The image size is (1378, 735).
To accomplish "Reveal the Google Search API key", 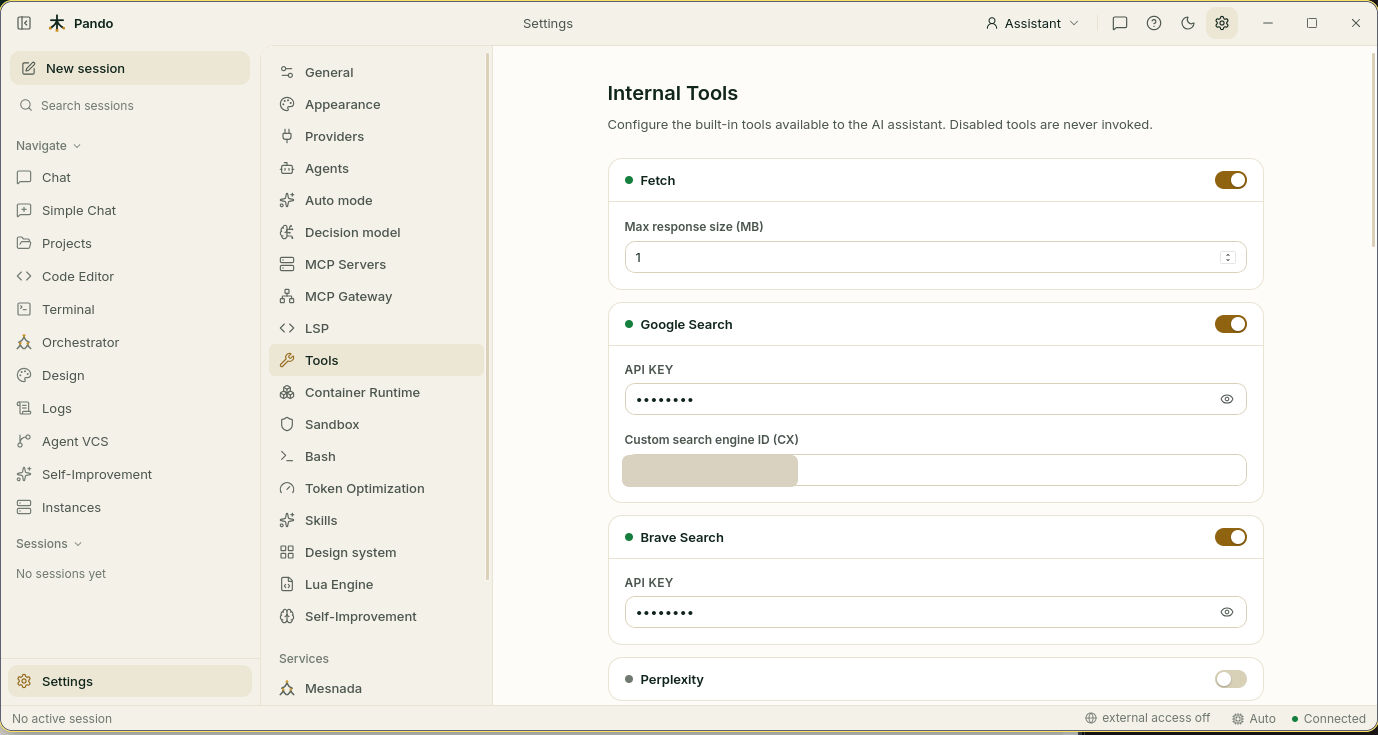I will 1227,399.
